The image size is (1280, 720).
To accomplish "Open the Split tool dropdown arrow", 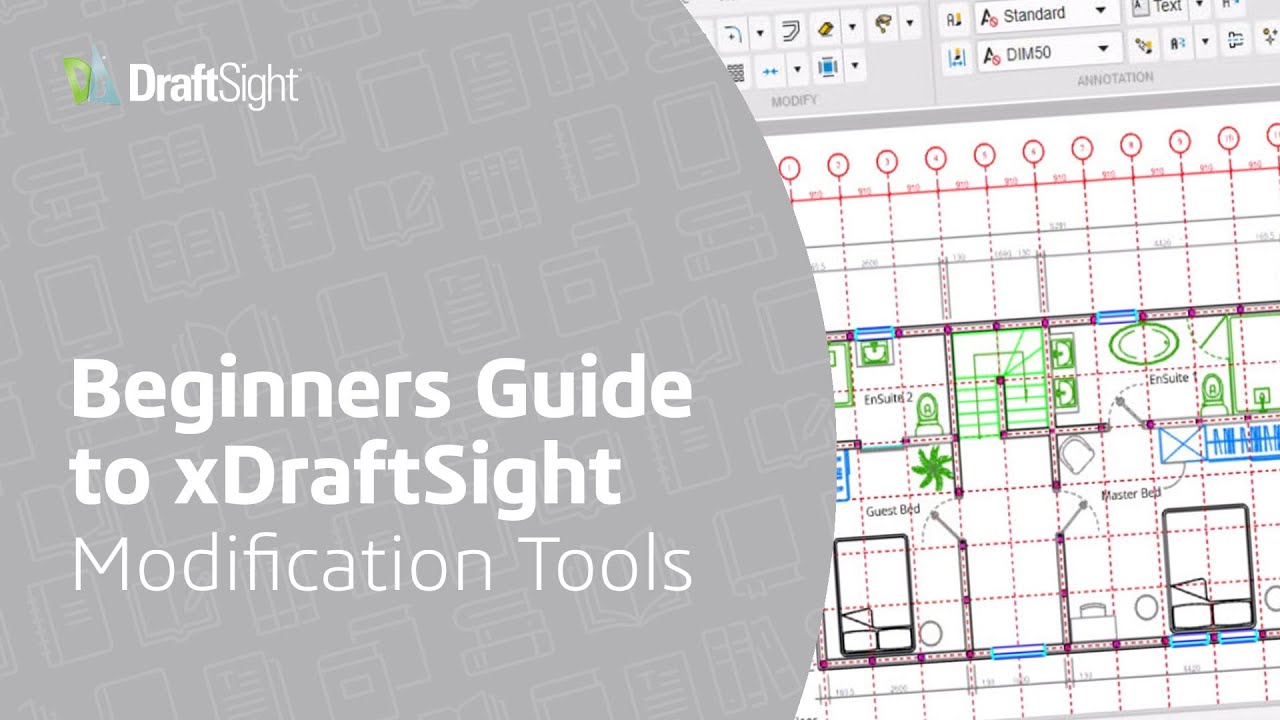I will (x=797, y=69).
